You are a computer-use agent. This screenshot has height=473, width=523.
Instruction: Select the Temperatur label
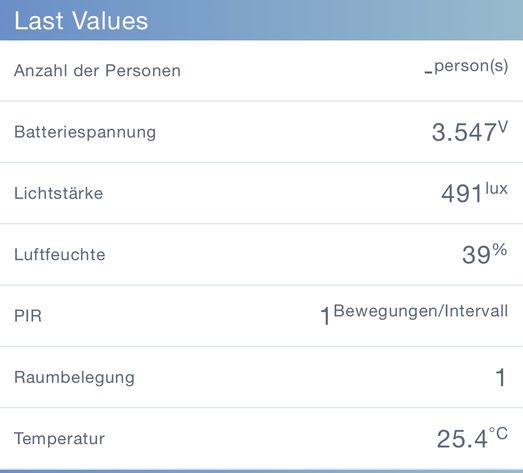click(60, 439)
